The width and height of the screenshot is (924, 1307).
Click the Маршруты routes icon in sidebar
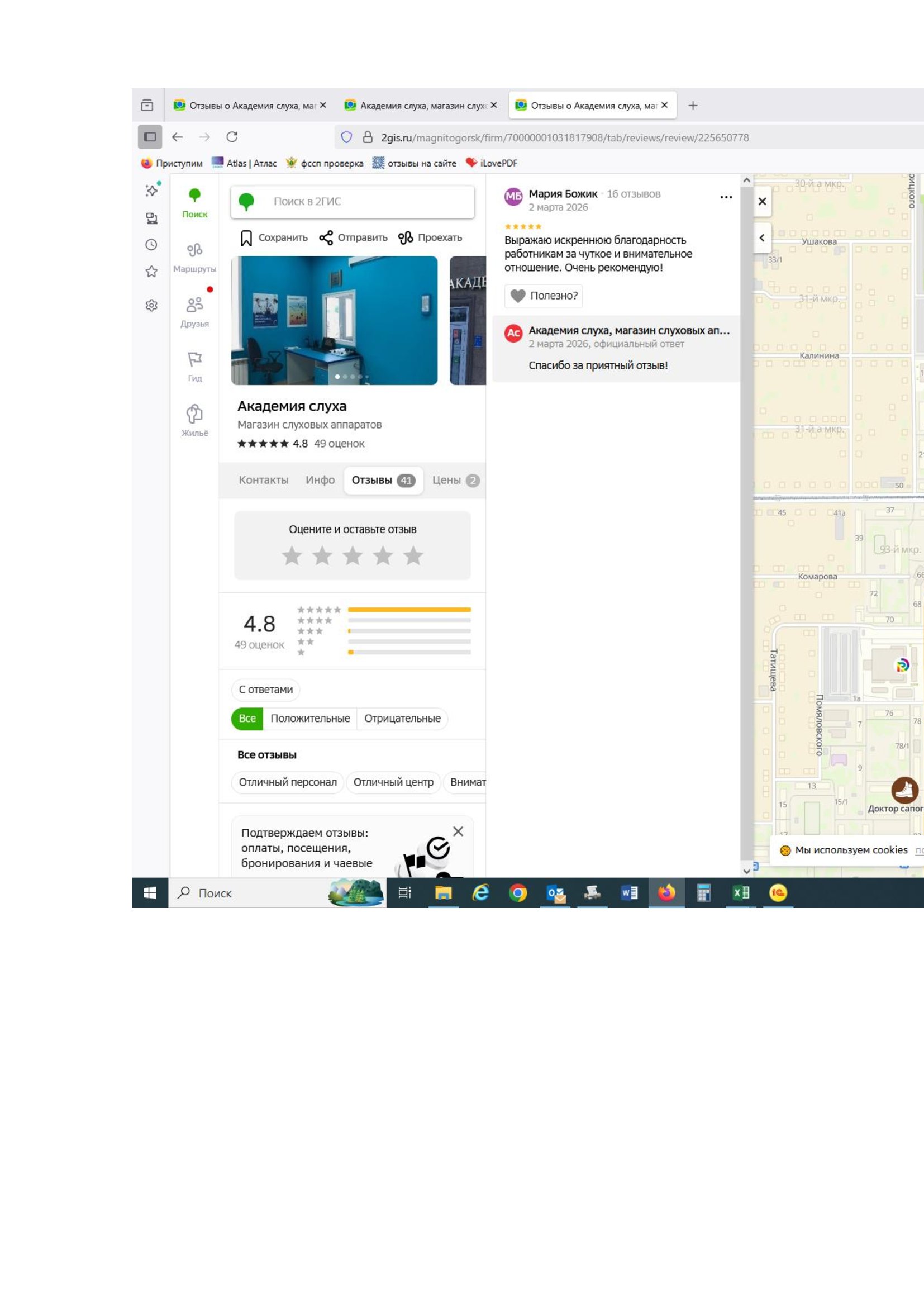[194, 251]
